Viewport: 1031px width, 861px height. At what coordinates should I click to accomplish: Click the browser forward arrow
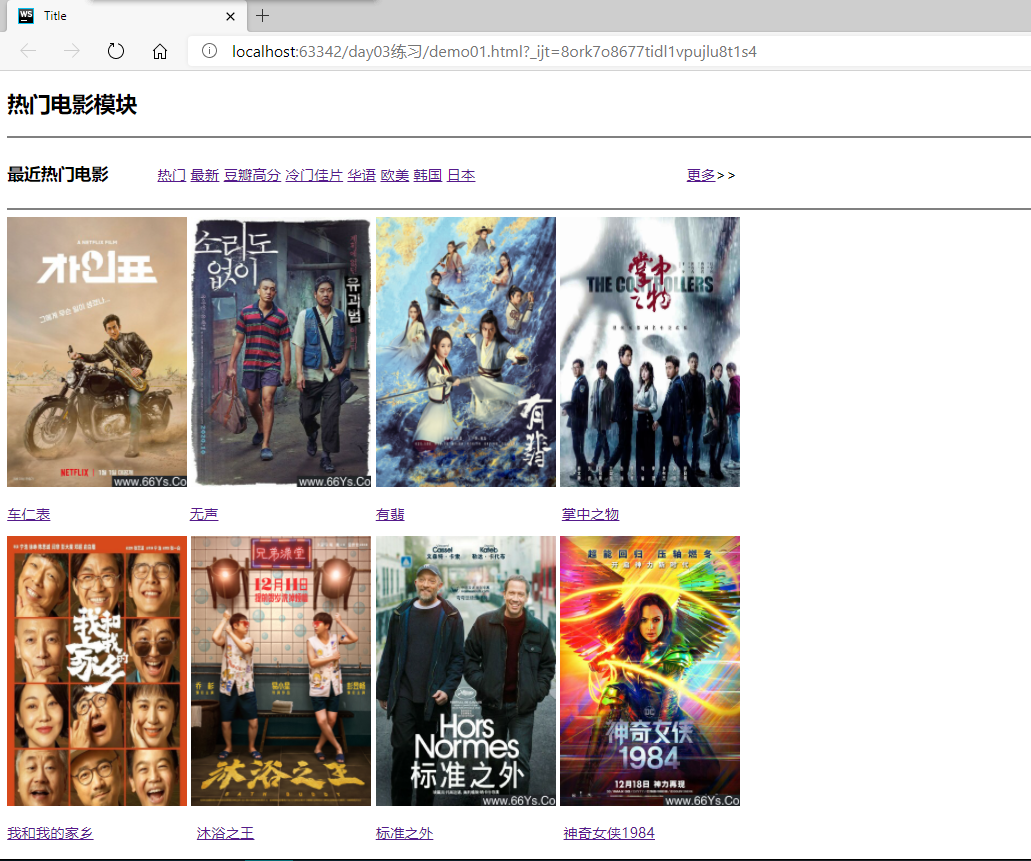coord(72,51)
